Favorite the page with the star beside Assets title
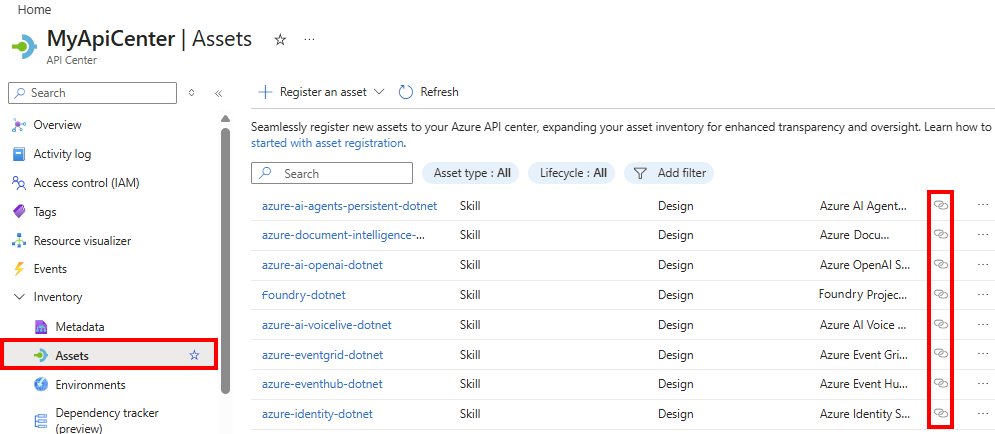The height and width of the screenshot is (434, 995). (280, 40)
